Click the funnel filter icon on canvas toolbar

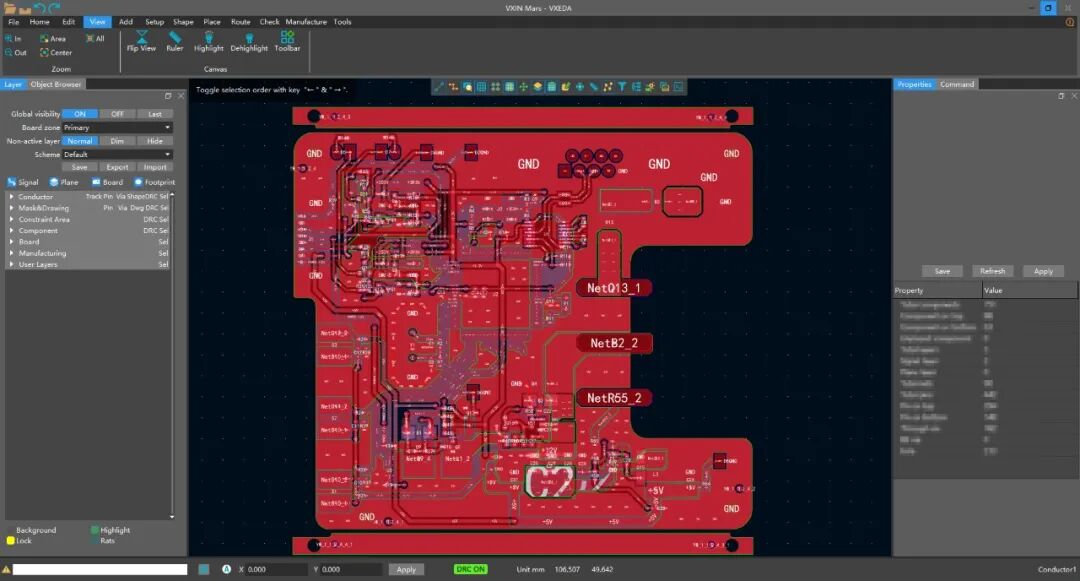coord(622,87)
